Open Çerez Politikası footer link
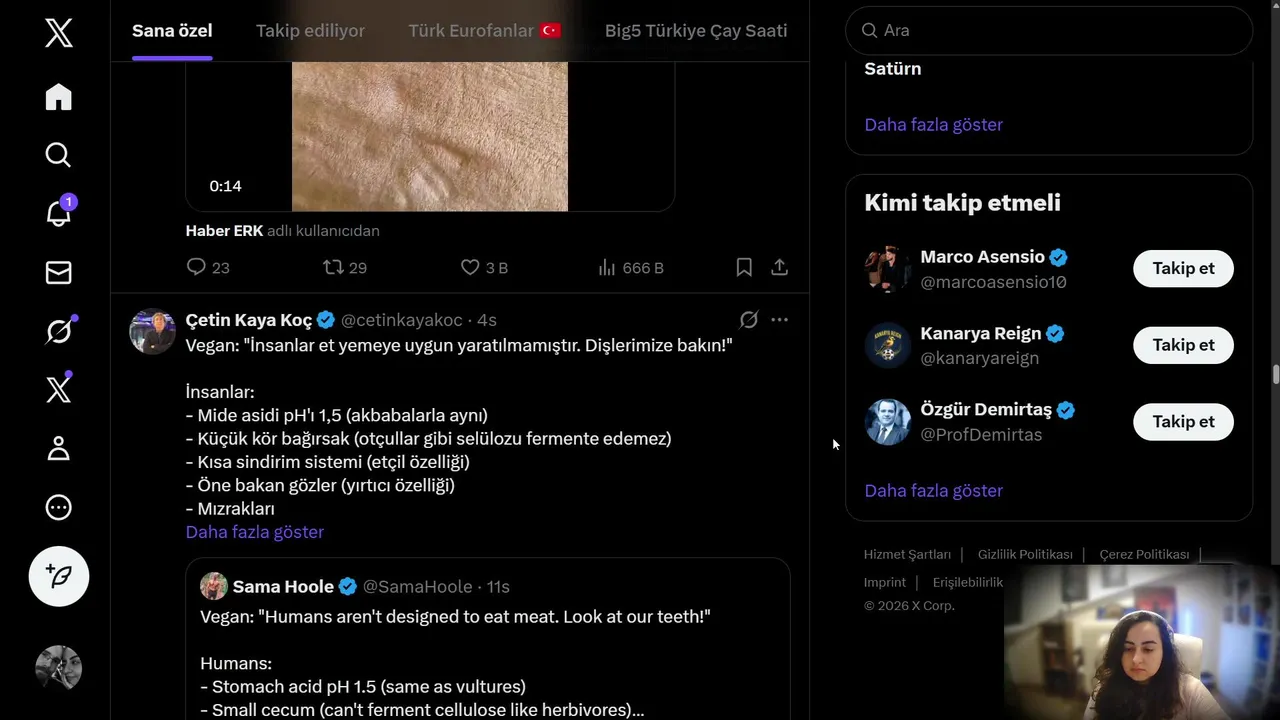 [1144, 554]
